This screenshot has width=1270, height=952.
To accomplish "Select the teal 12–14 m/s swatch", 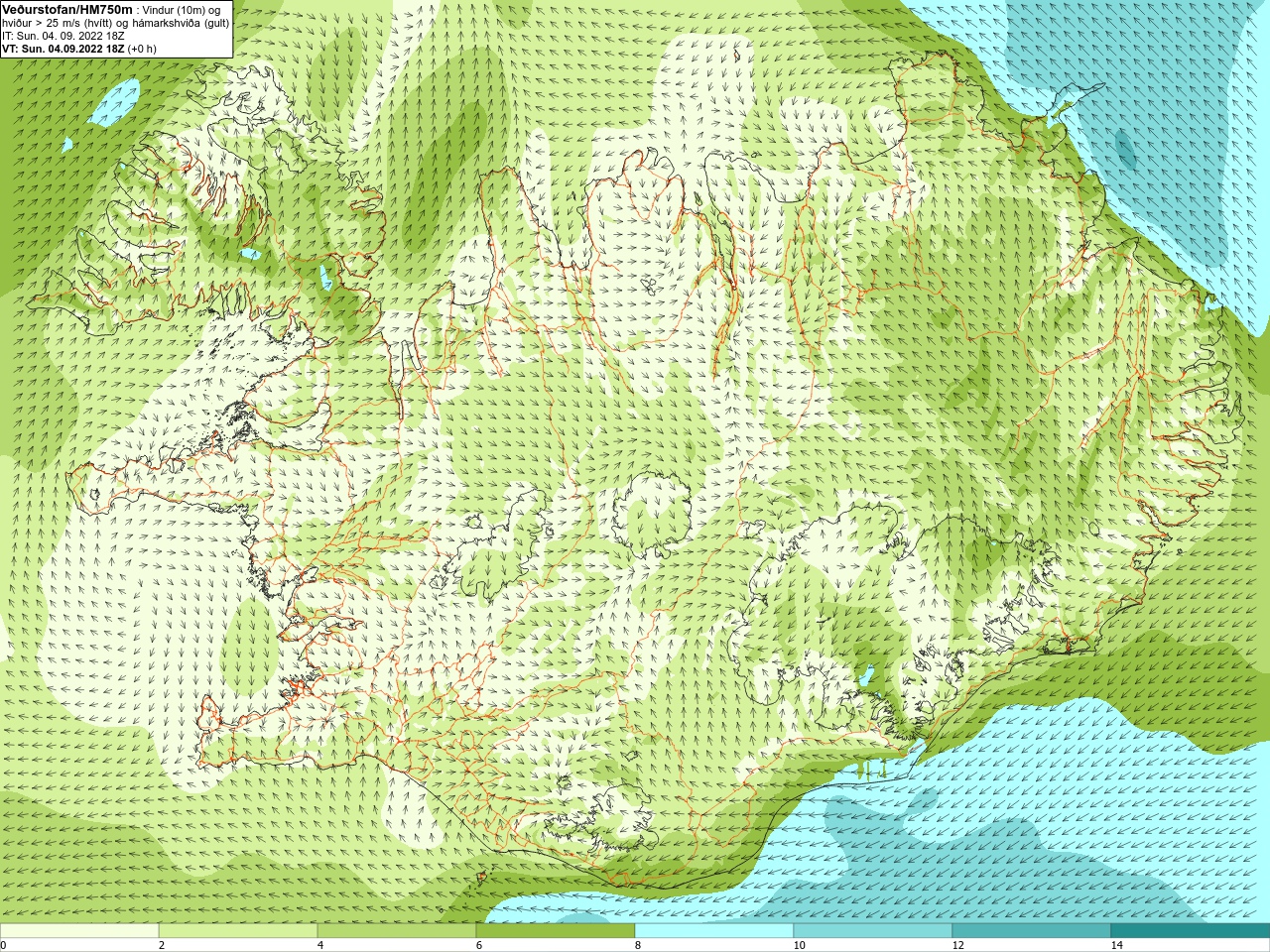I will [1032, 930].
